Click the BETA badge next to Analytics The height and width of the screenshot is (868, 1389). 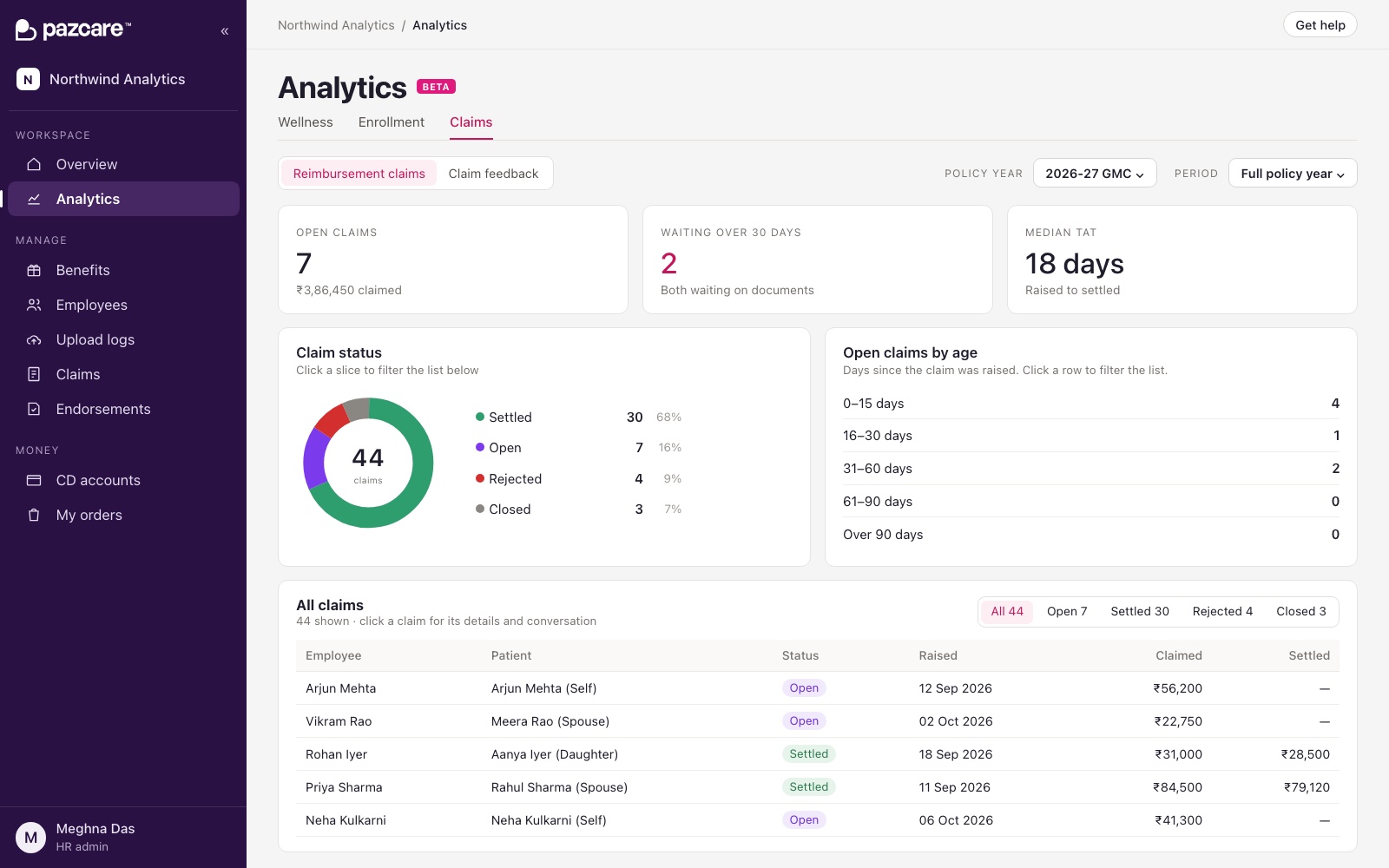(x=436, y=87)
